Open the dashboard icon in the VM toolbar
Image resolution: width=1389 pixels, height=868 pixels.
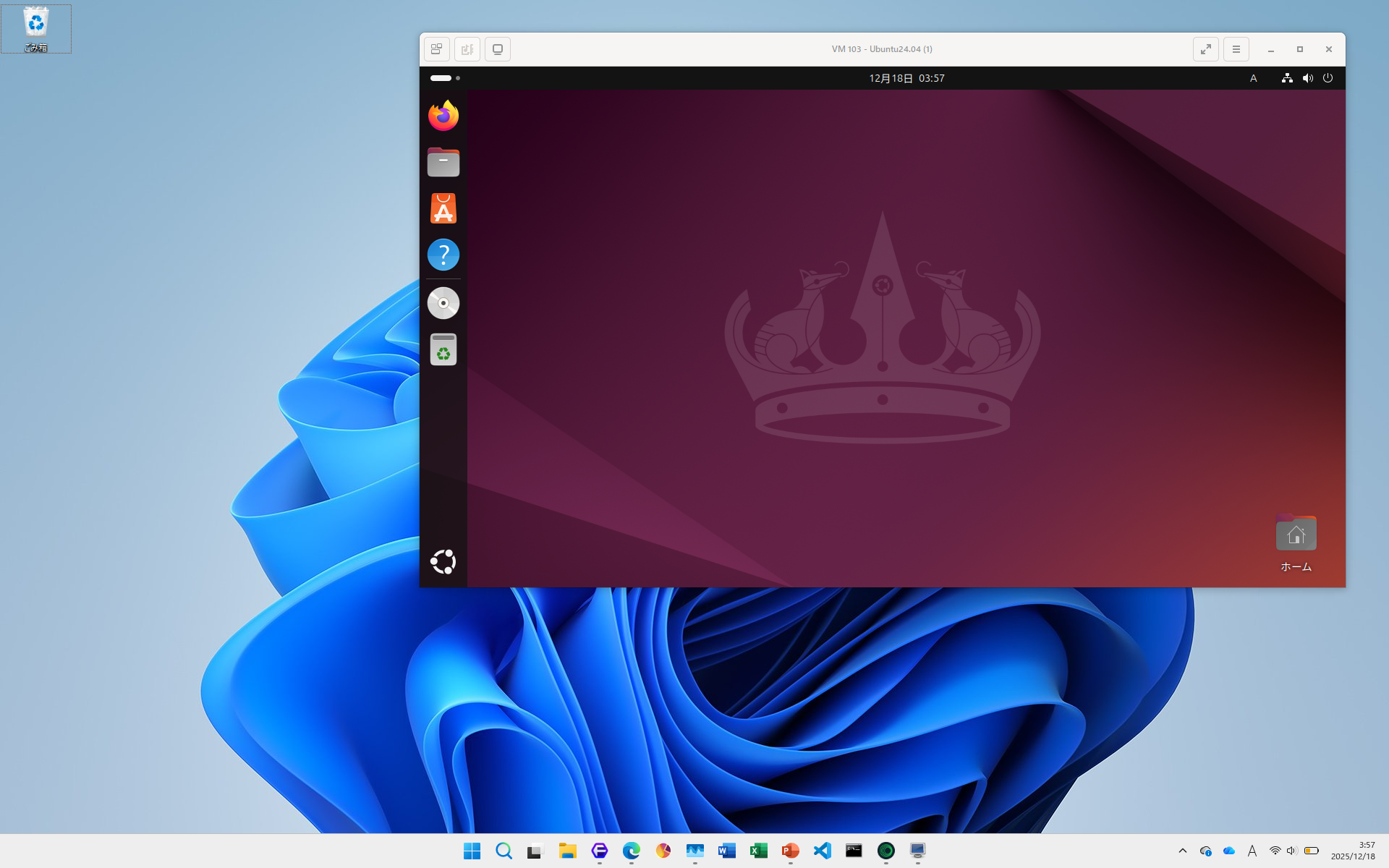coord(436,49)
